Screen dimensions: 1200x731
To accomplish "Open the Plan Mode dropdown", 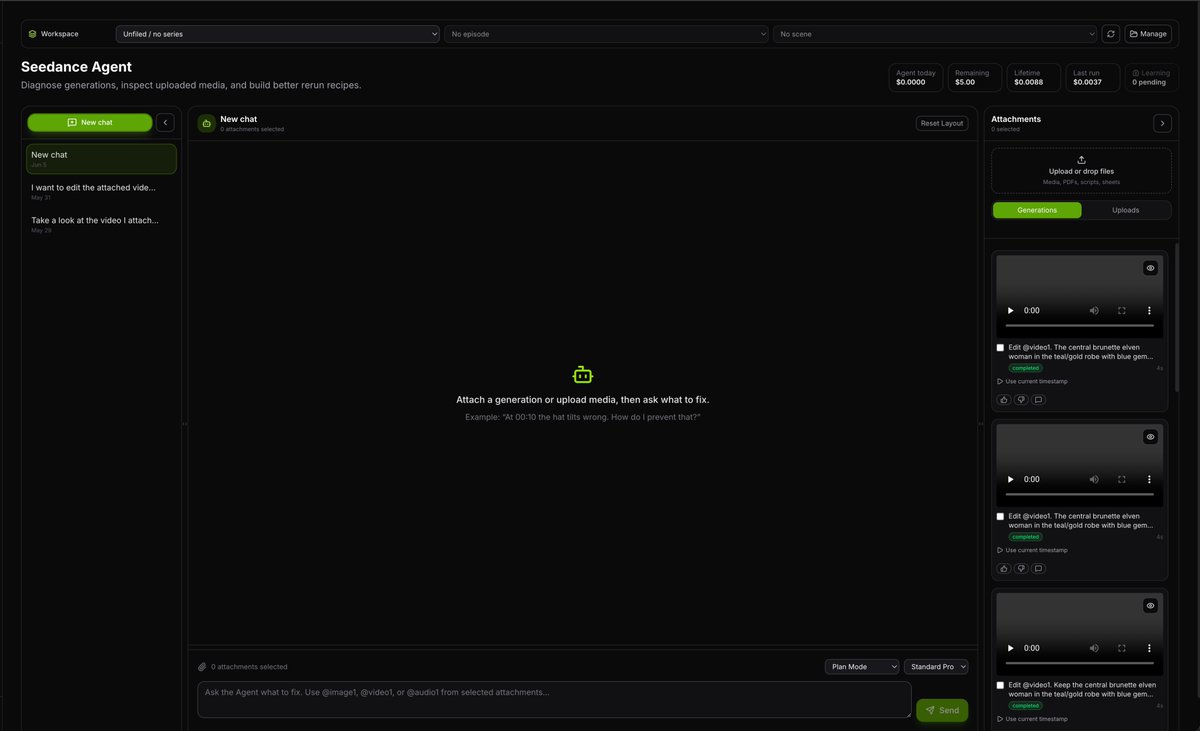I will tap(862, 667).
